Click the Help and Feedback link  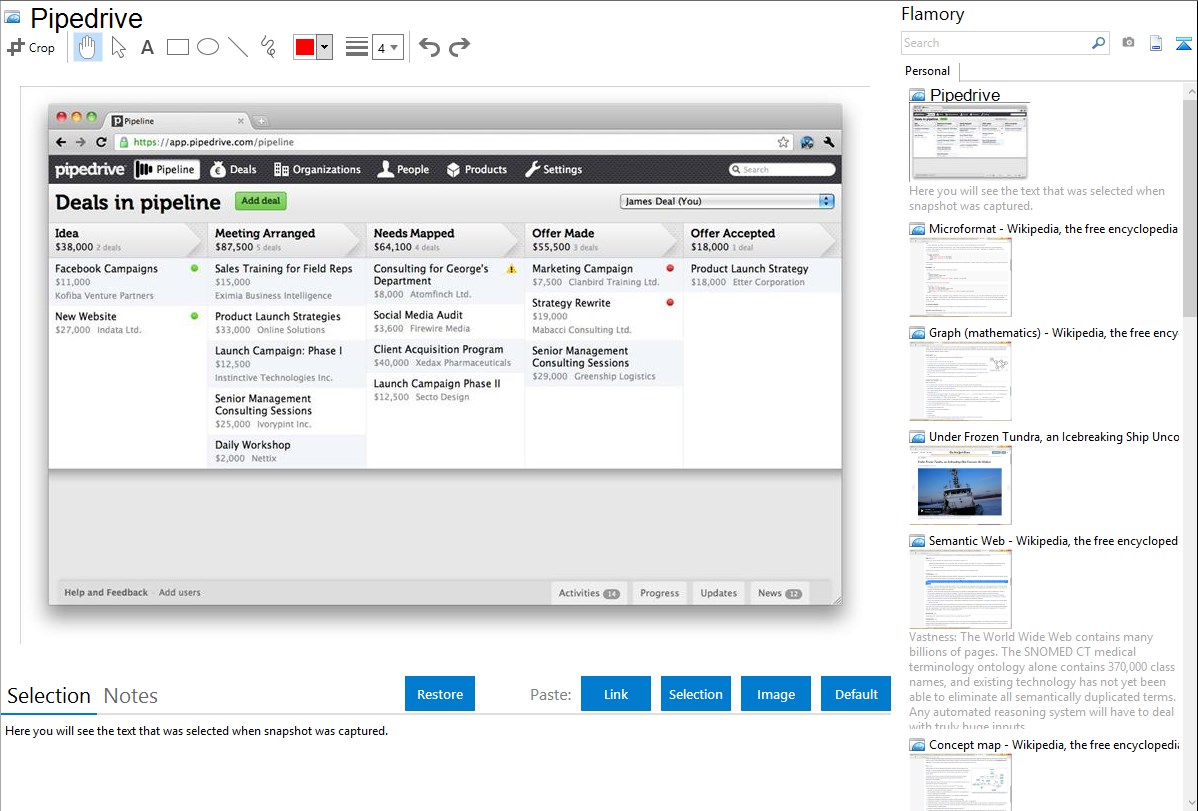106,592
